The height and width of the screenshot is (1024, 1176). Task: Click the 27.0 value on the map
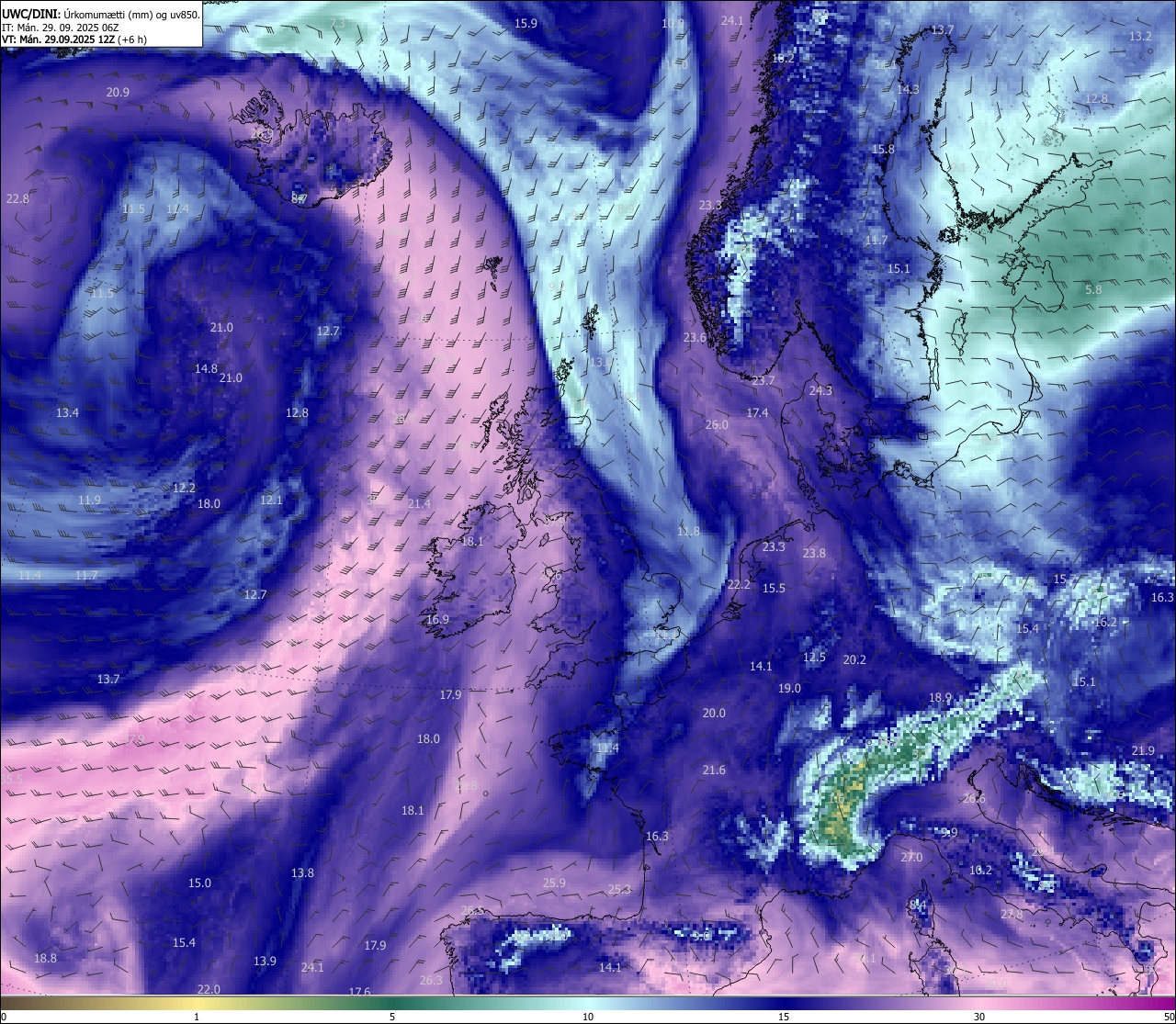911,858
